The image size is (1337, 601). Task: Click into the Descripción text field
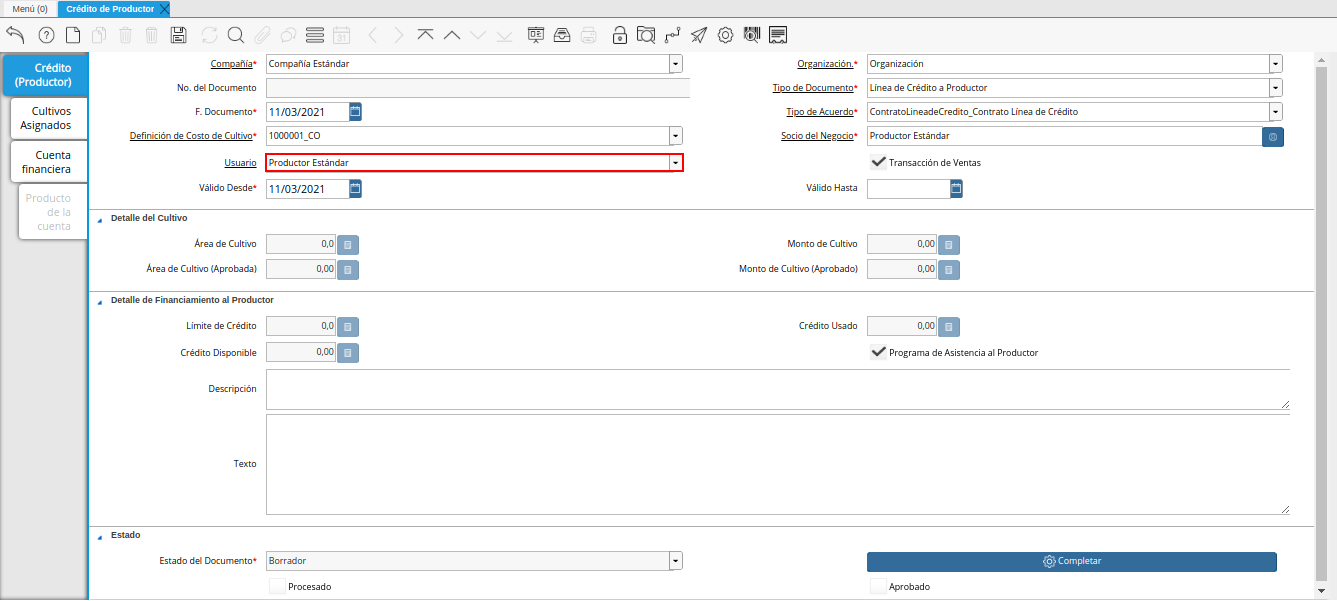[777, 389]
